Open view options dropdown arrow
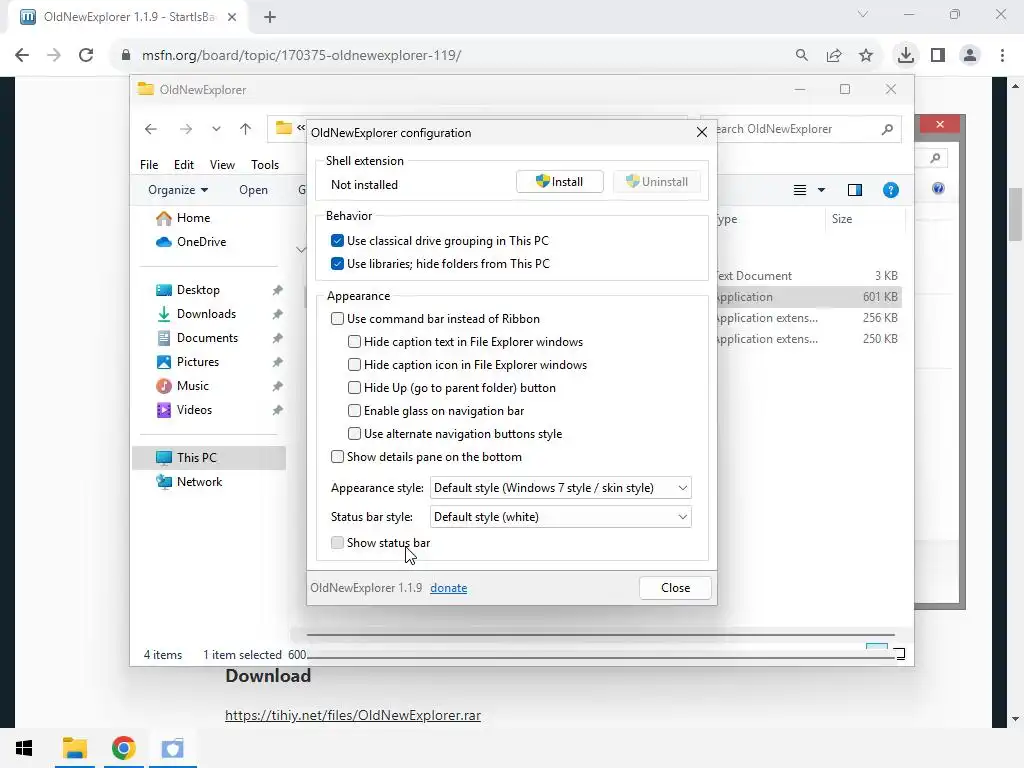Viewport: 1024px width, 768px height. tap(822, 190)
